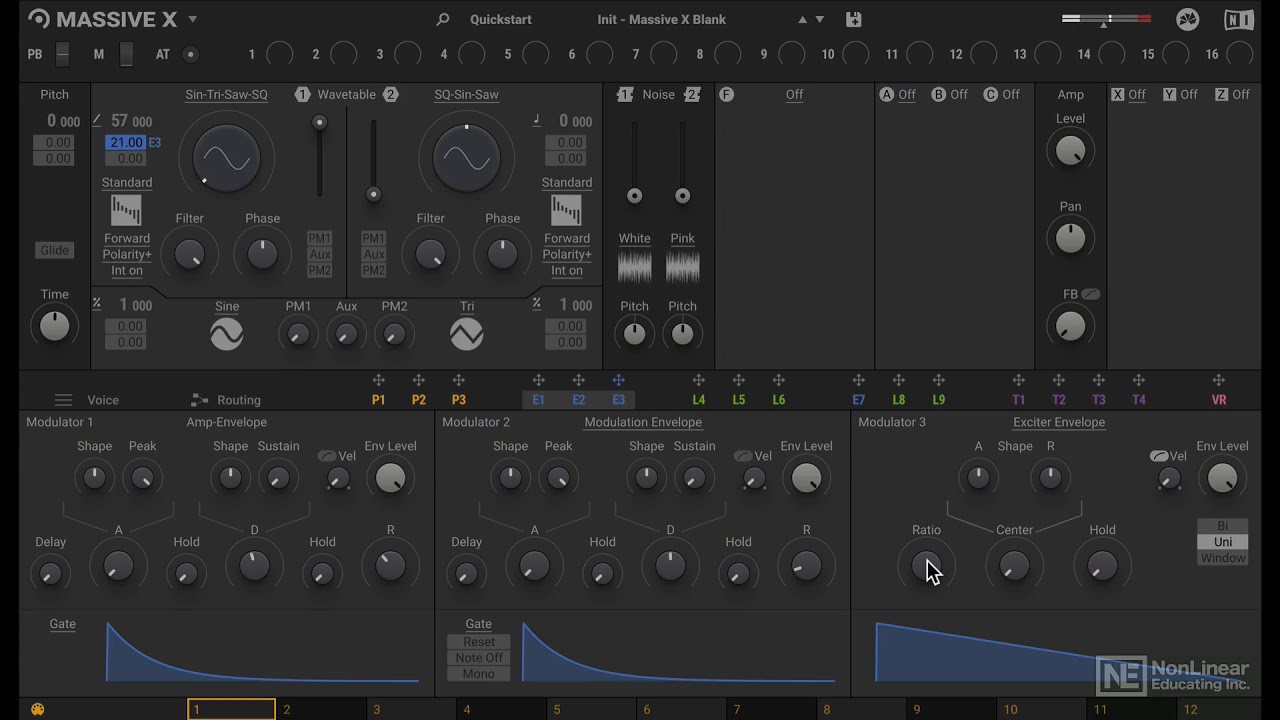Toggle Vel on Modulator 1
The width and height of the screenshot is (1280, 720).
(x=327, y=456)
